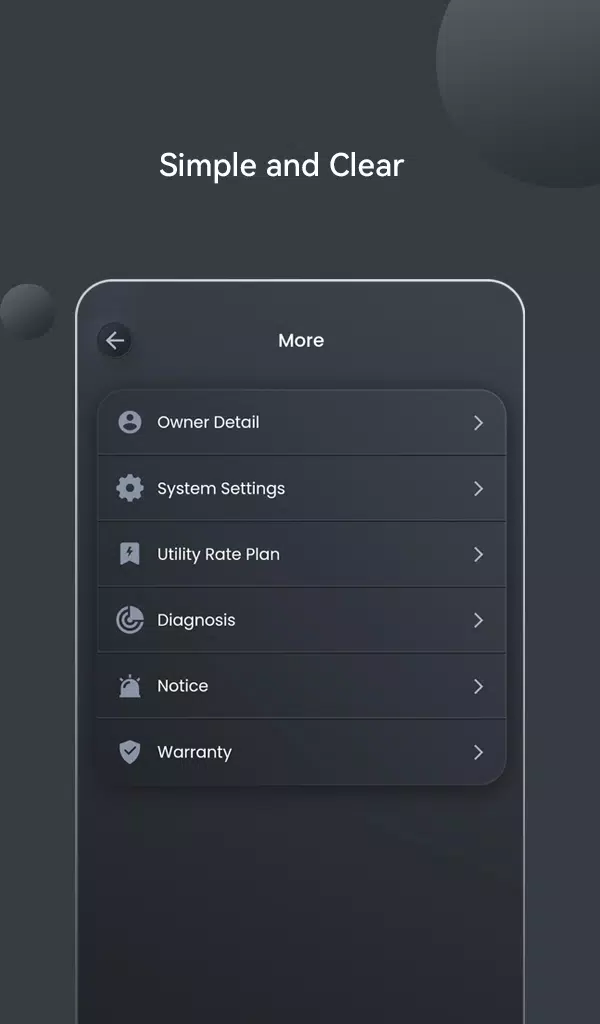
Task: Click the More page title
Action: click(301, 340)
